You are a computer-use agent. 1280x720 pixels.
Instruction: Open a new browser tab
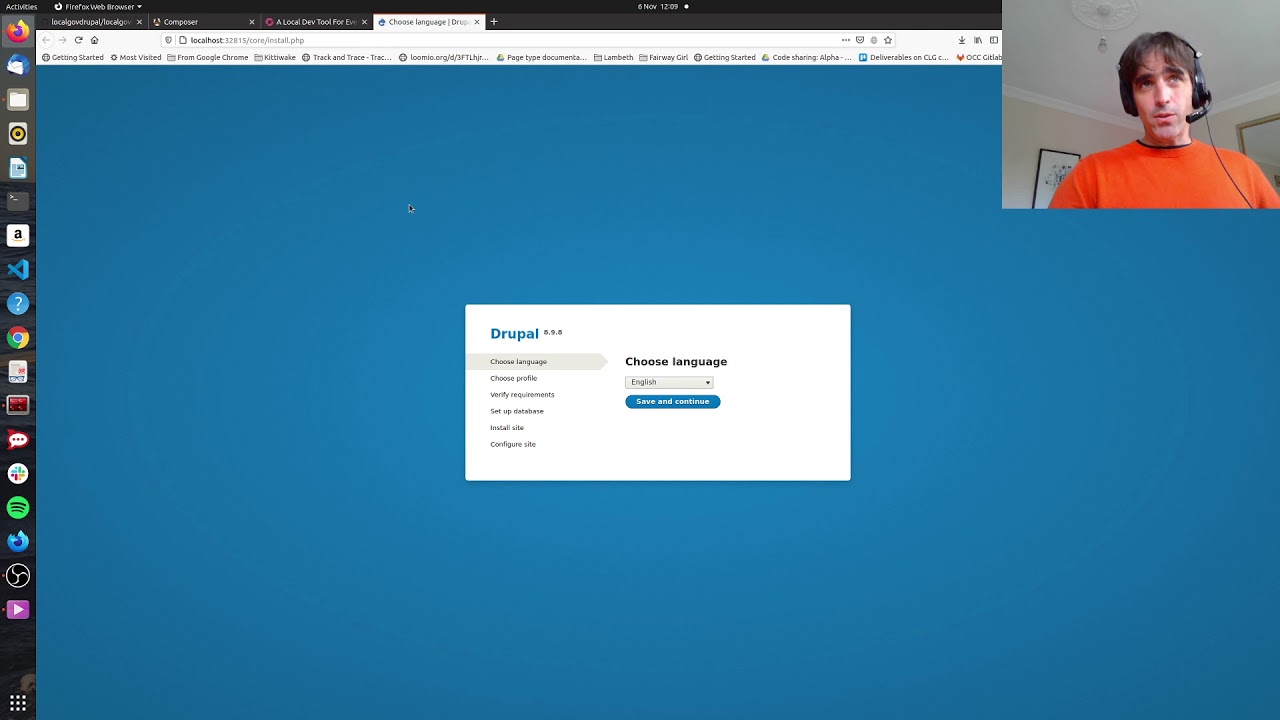click(493, 21)
